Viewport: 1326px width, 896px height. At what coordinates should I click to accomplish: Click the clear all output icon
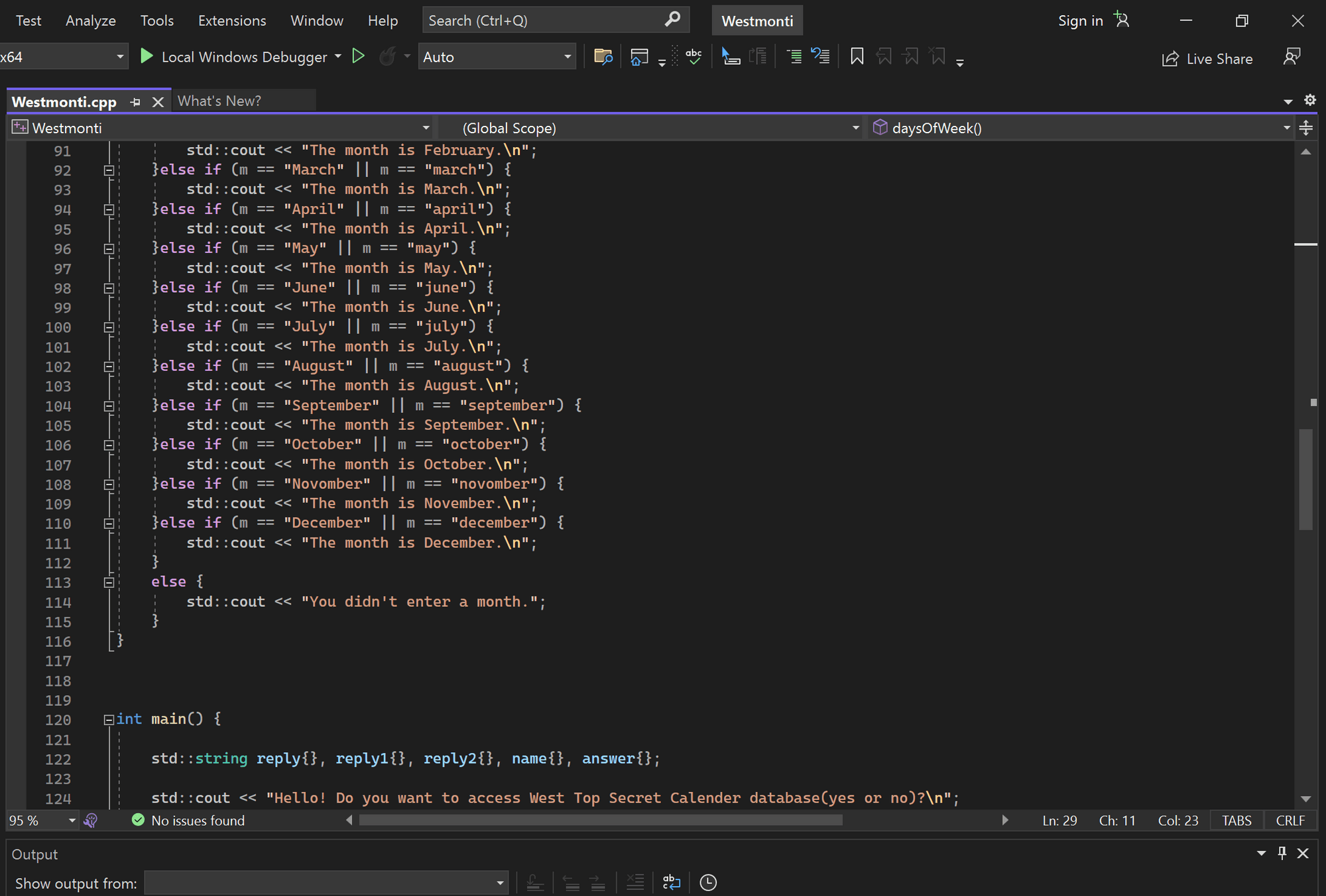(x=635, y=882)
